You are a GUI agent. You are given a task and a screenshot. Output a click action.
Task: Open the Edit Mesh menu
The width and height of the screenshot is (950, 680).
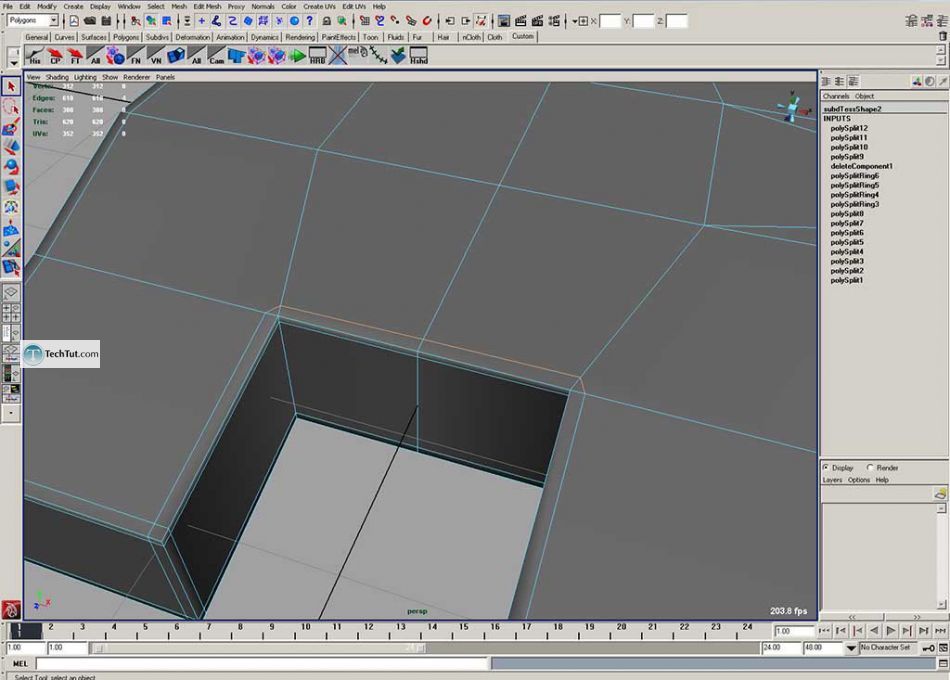[x=207, y=6]
